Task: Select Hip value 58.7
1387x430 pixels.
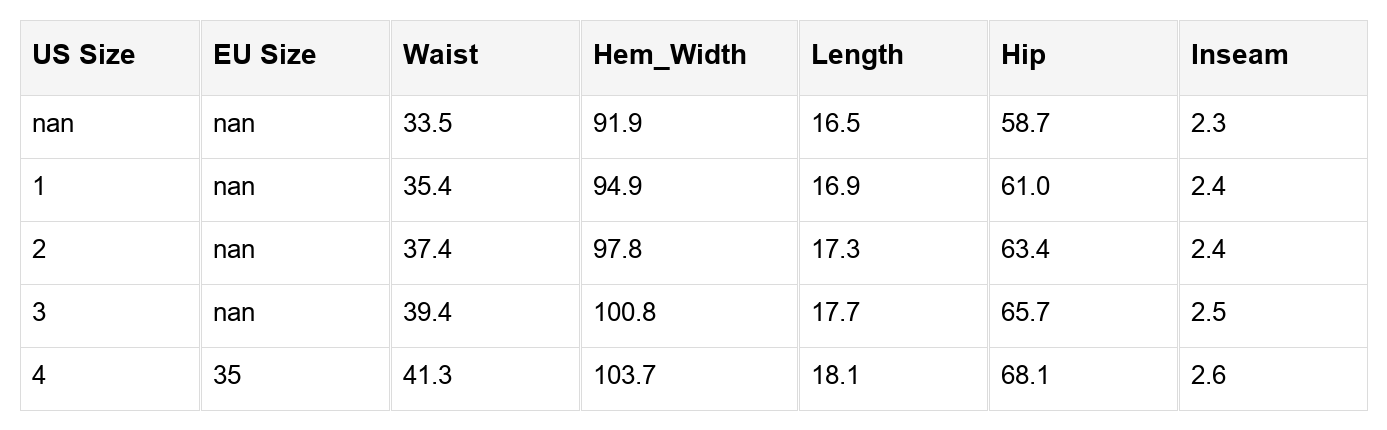Action: [x=1025, y=124]
